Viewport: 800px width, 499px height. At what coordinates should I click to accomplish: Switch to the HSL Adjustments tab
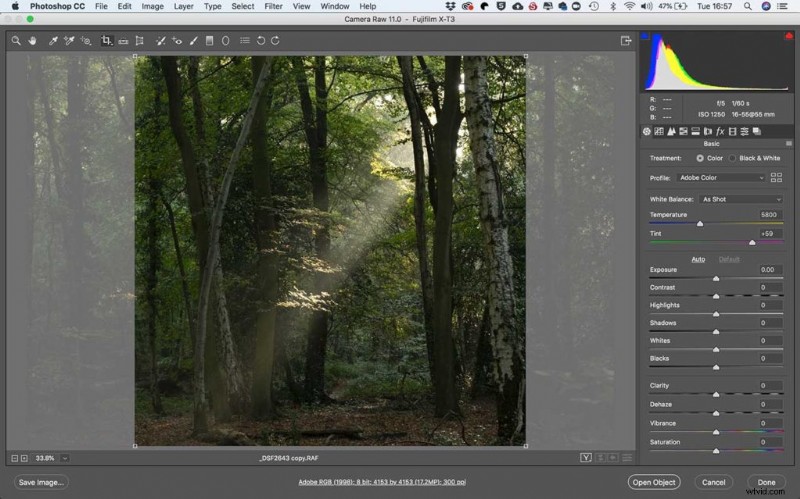tap(683, 132)
